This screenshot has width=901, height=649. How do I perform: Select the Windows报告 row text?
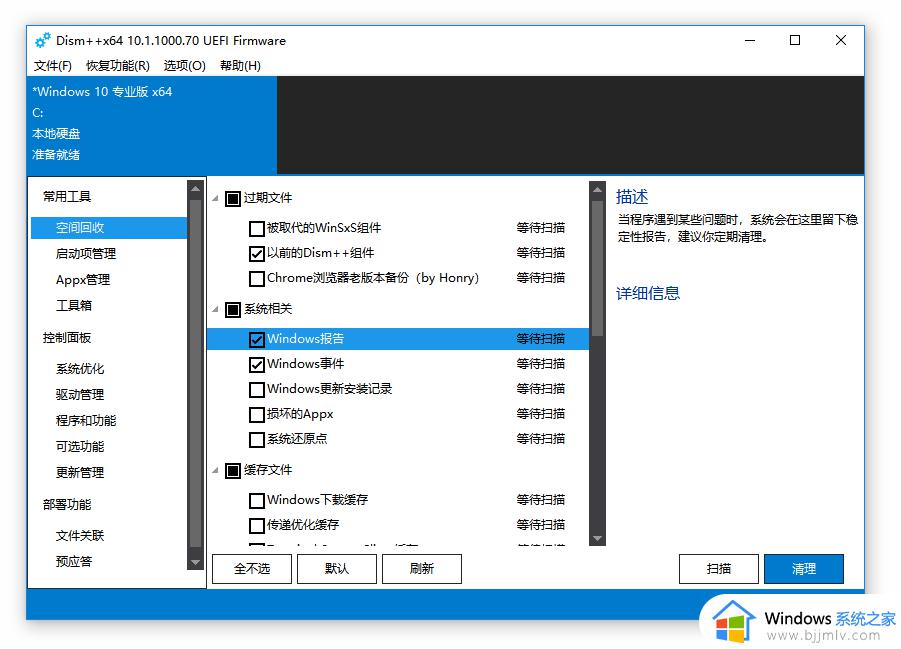[x=305, y=339]
